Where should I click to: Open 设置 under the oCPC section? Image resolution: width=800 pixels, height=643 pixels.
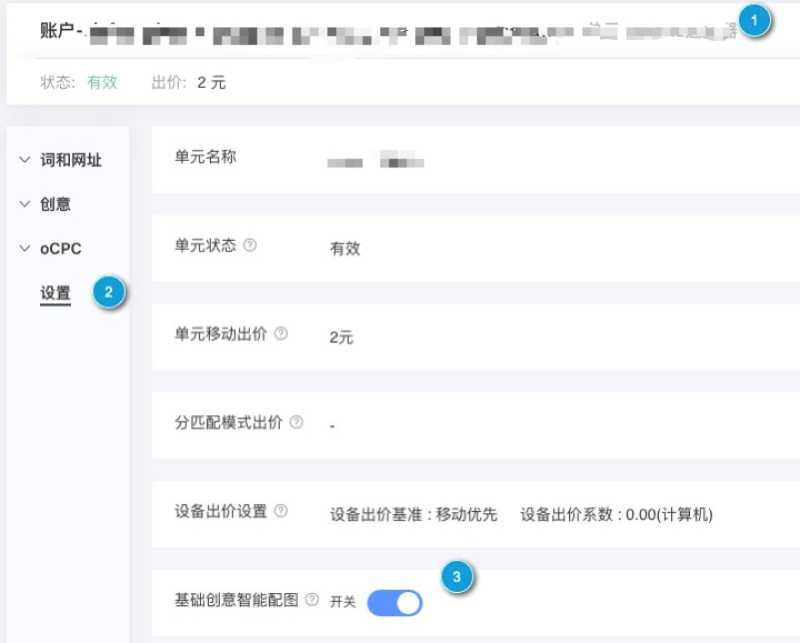coord(54,292)
